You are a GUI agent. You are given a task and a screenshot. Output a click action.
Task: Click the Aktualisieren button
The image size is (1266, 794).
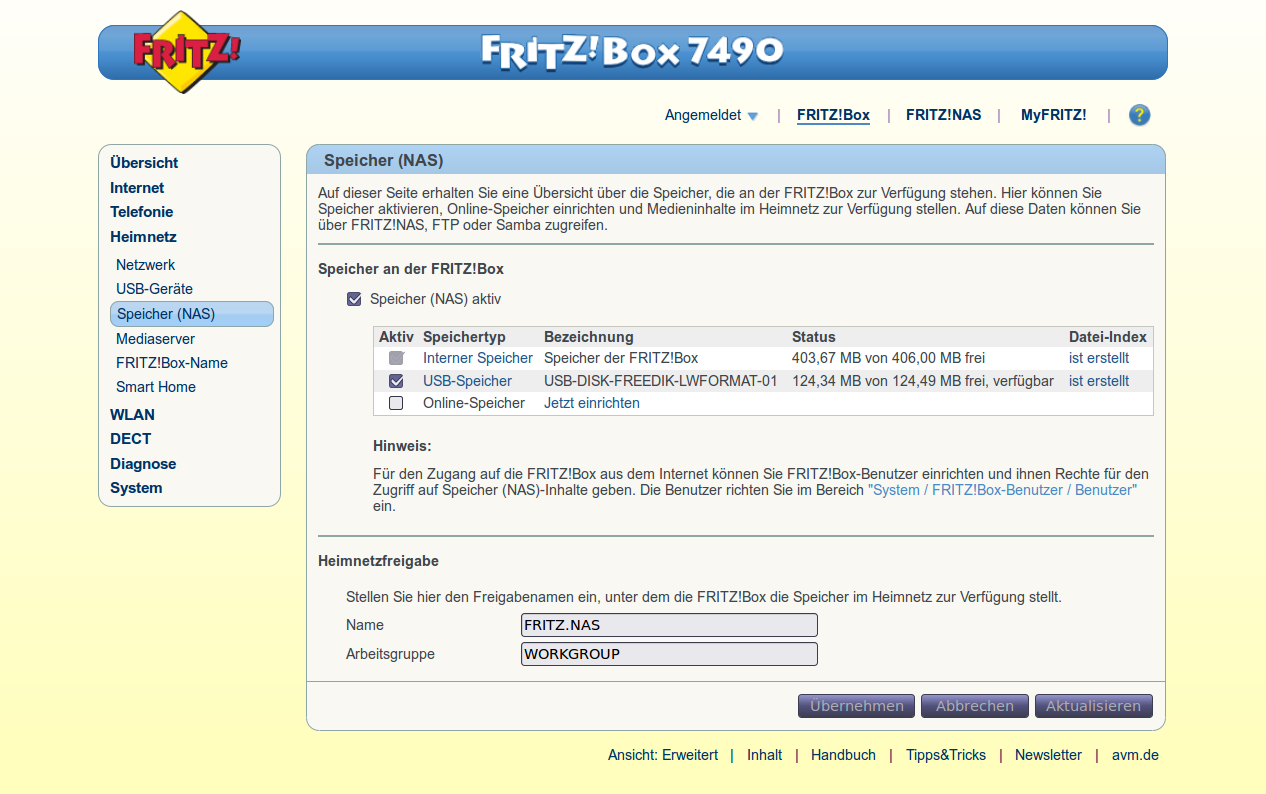[1093, 706]
